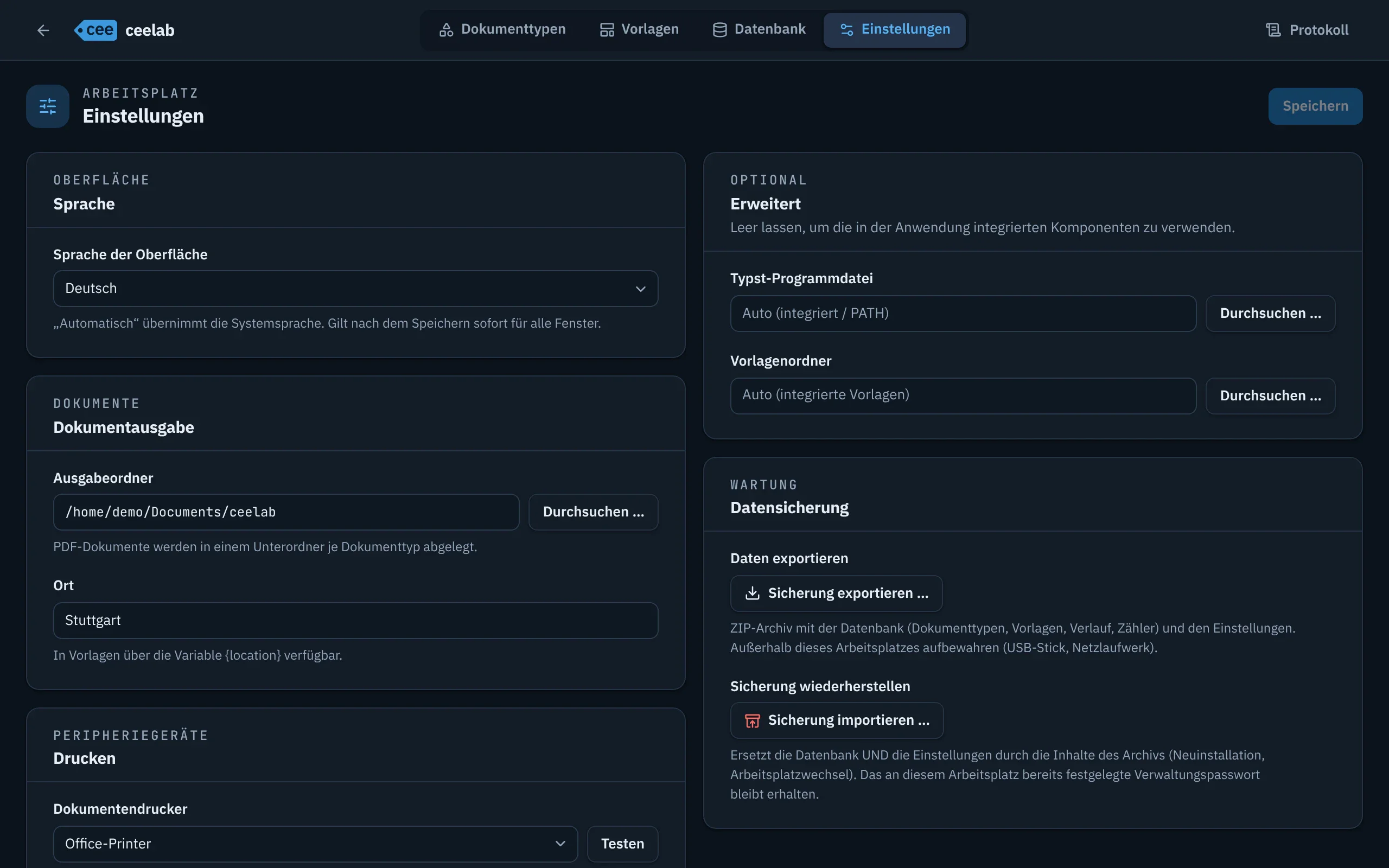Click the Dokumentendrucker label

click(x=120, y=809)
